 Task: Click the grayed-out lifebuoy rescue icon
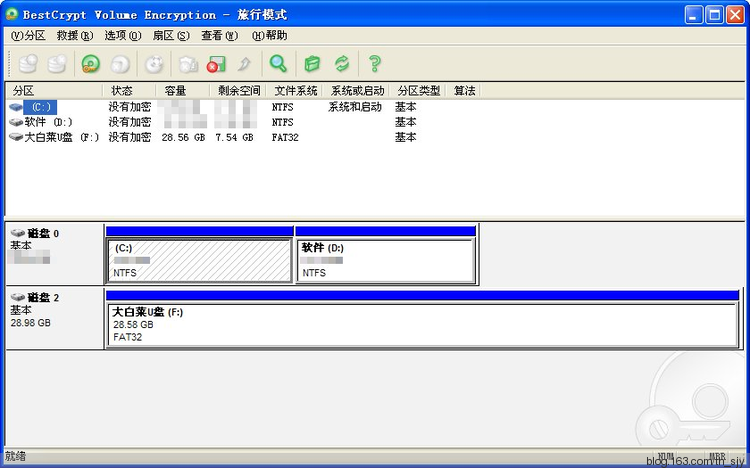[x=153, y=64]
